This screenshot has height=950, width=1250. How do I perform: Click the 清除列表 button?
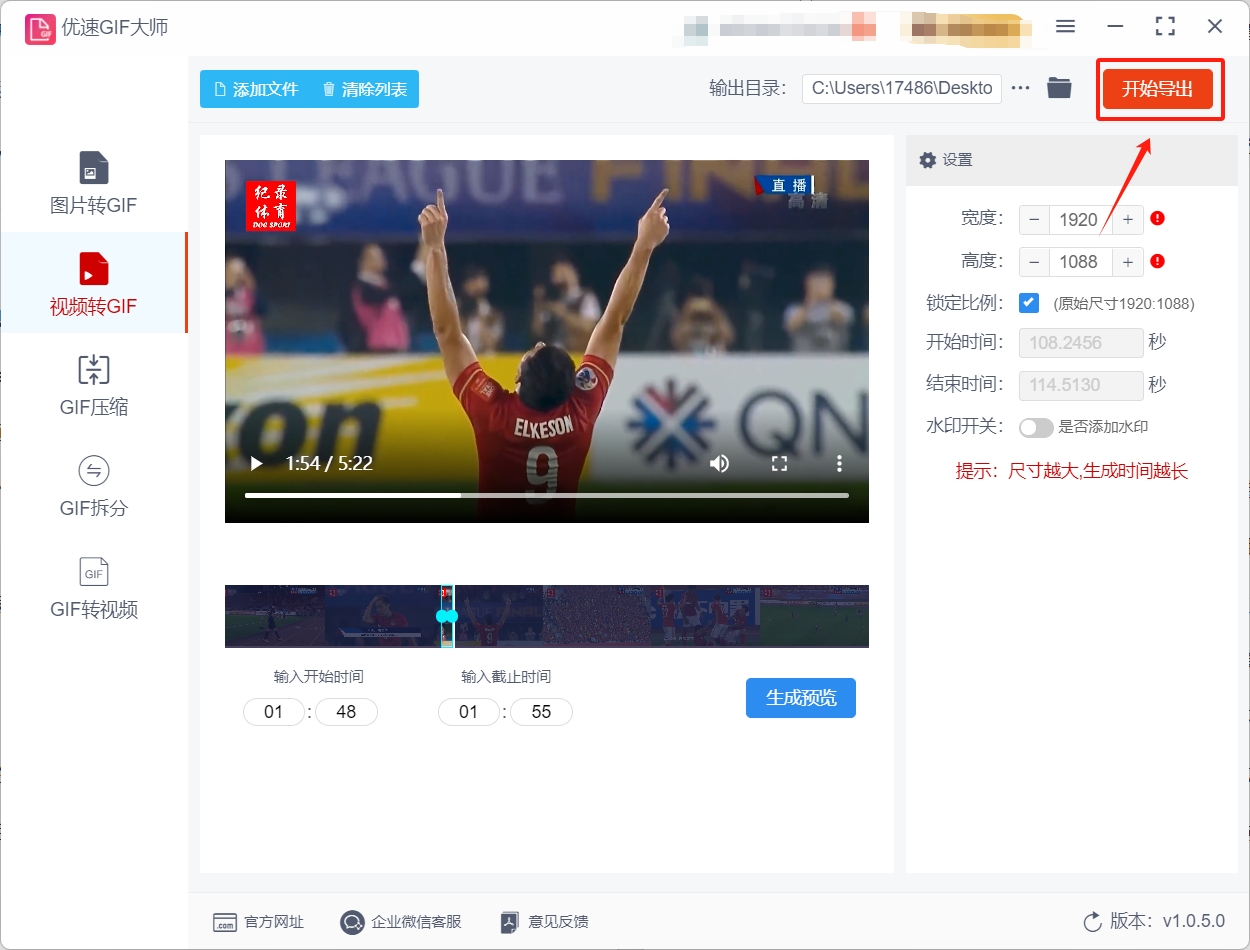[365, 89]
